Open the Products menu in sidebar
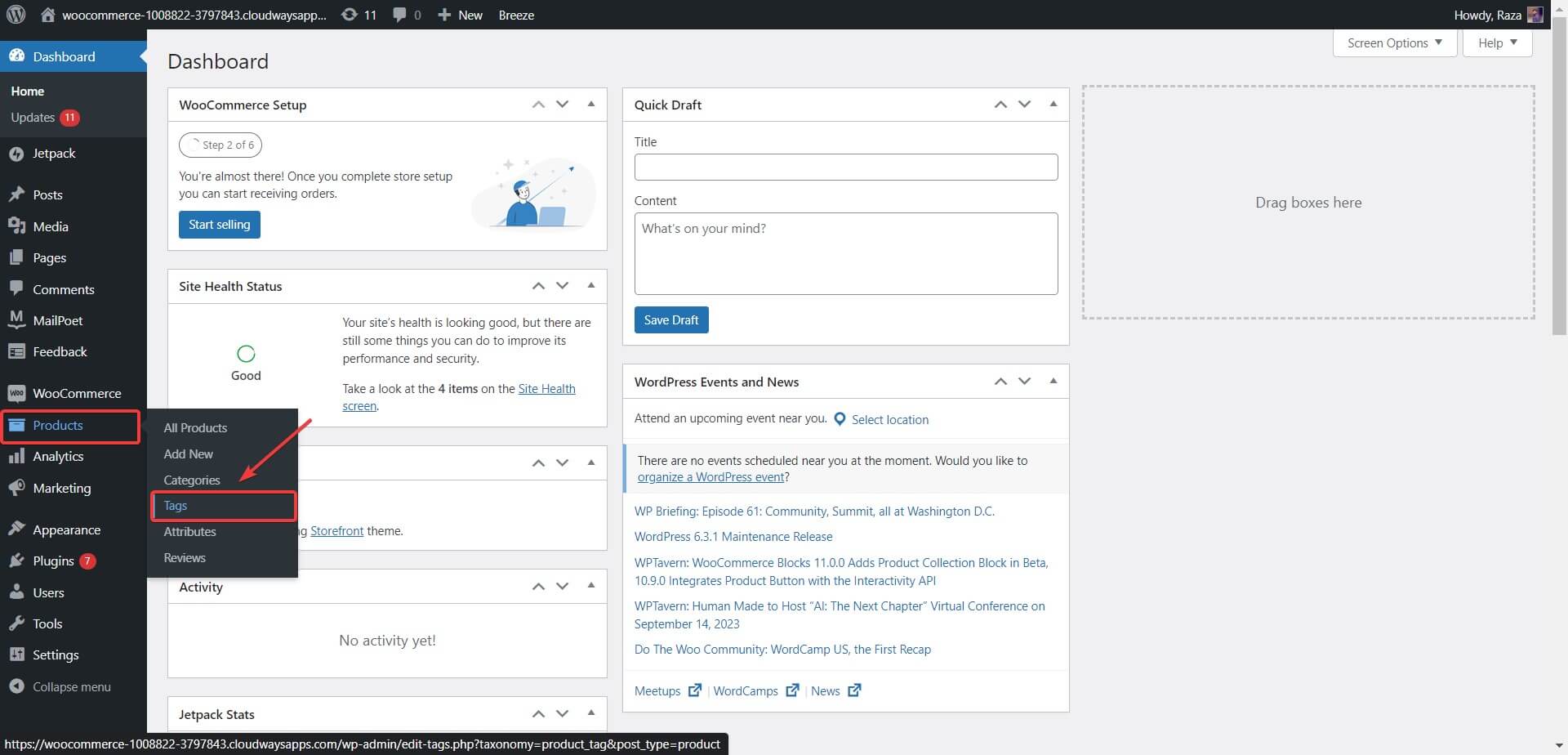 point(70,426)
